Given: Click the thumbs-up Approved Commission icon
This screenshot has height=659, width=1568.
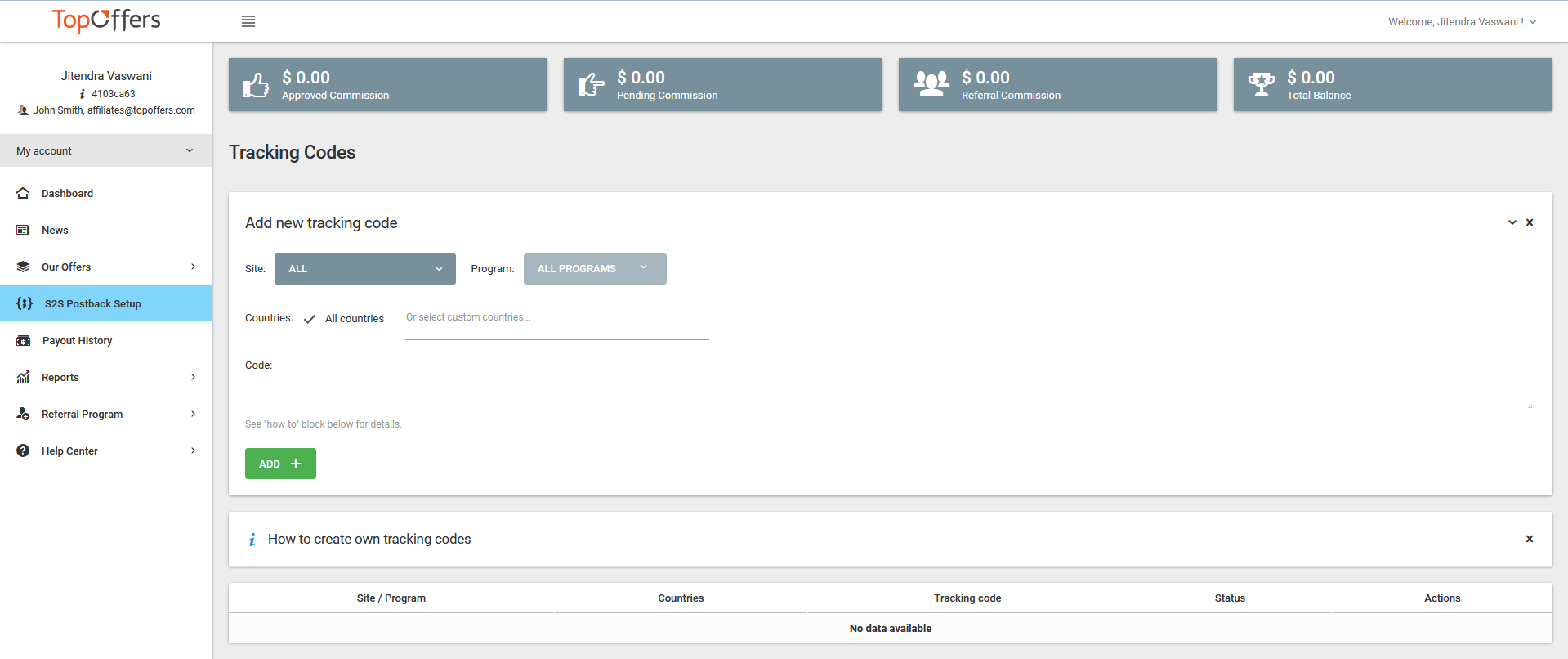Looking at the screenshot, I should pyautogui.click(x=256, y=85).
